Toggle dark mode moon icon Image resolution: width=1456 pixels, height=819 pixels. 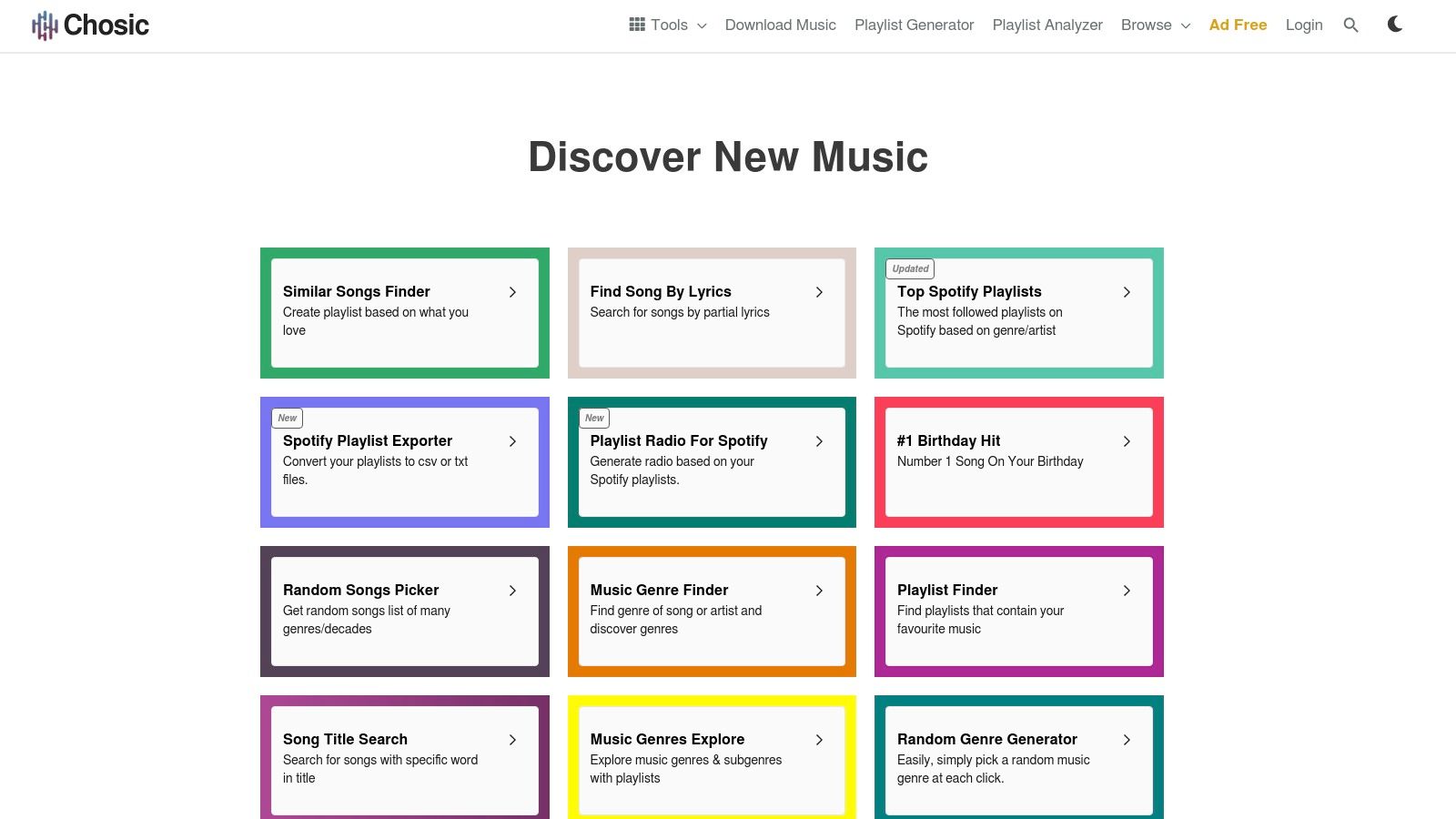coord(1395,25)
